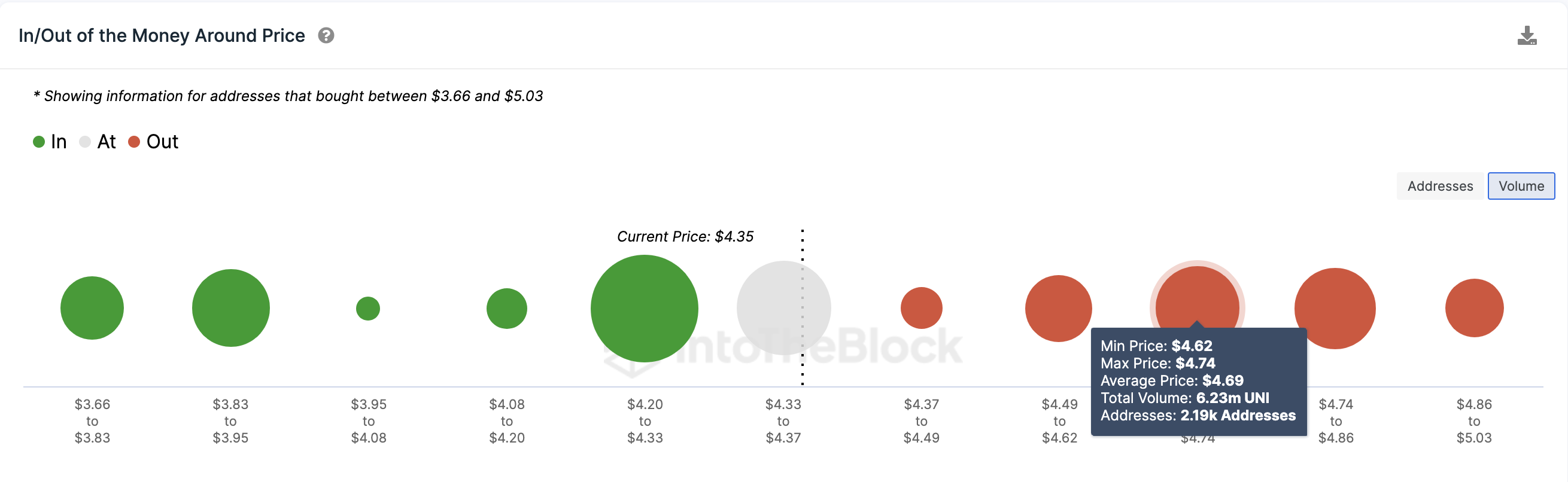Open the help question mark icon
1568x482 pixels.
pos(326,36)
